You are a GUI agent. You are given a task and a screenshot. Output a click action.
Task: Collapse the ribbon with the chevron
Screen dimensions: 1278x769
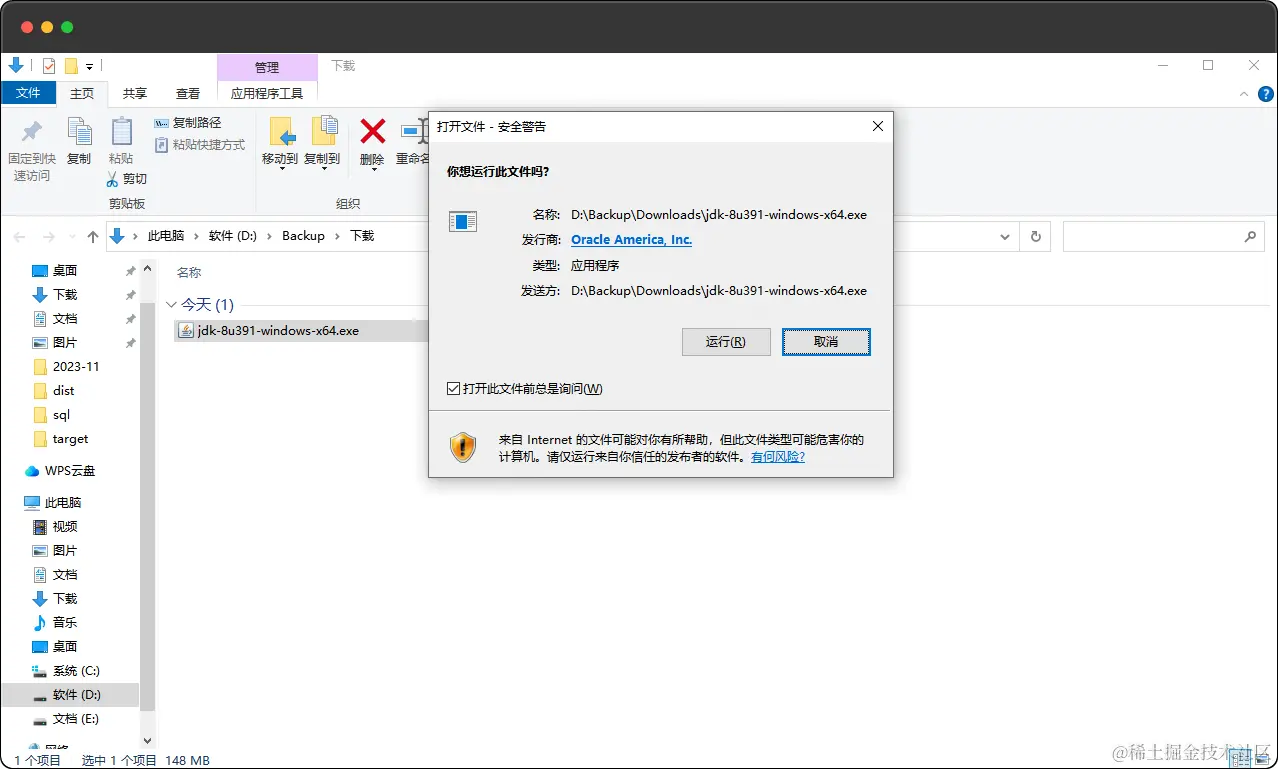coord(1244,94)
